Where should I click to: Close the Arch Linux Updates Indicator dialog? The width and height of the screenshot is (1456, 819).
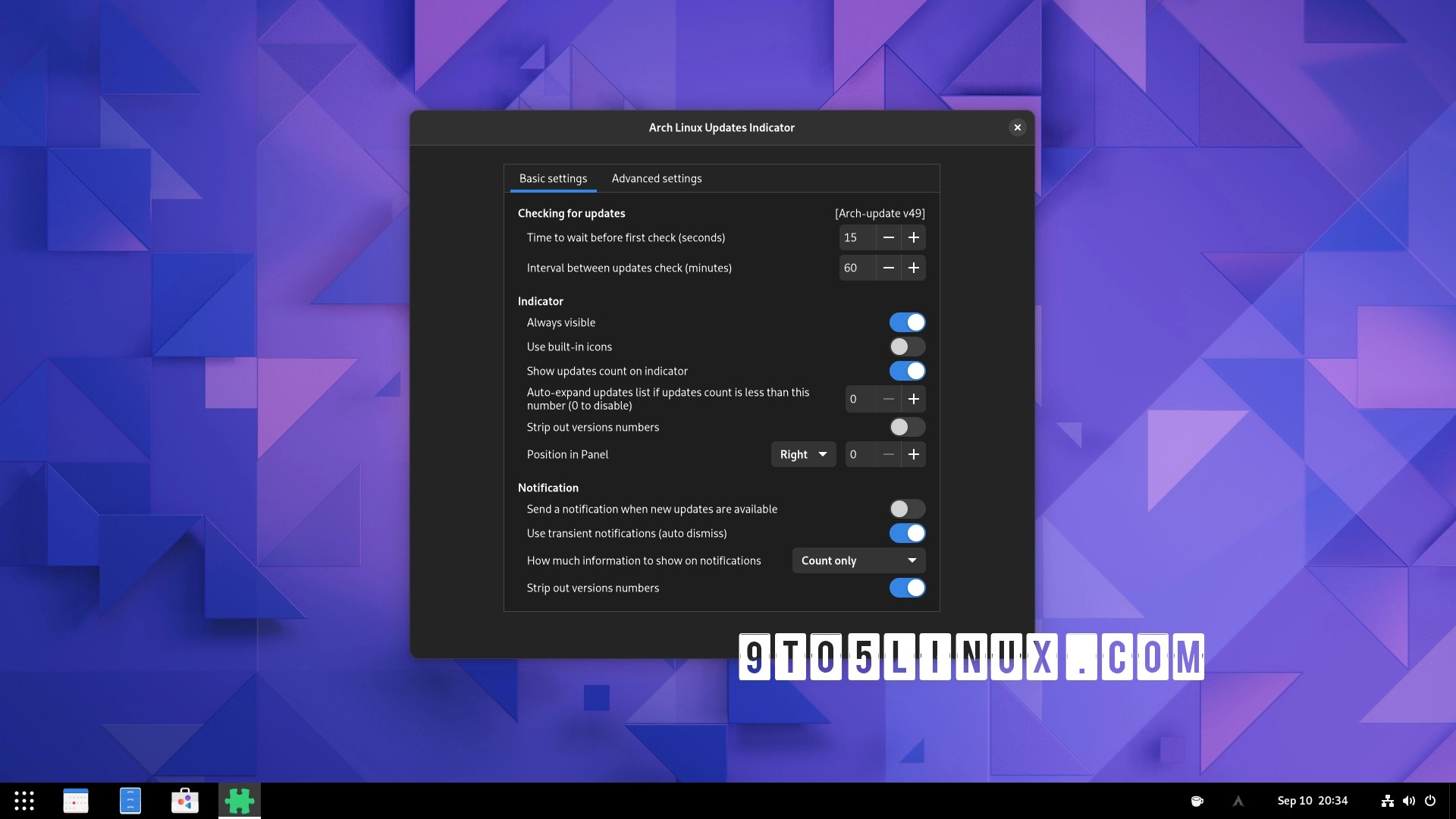coord(1018,127)
